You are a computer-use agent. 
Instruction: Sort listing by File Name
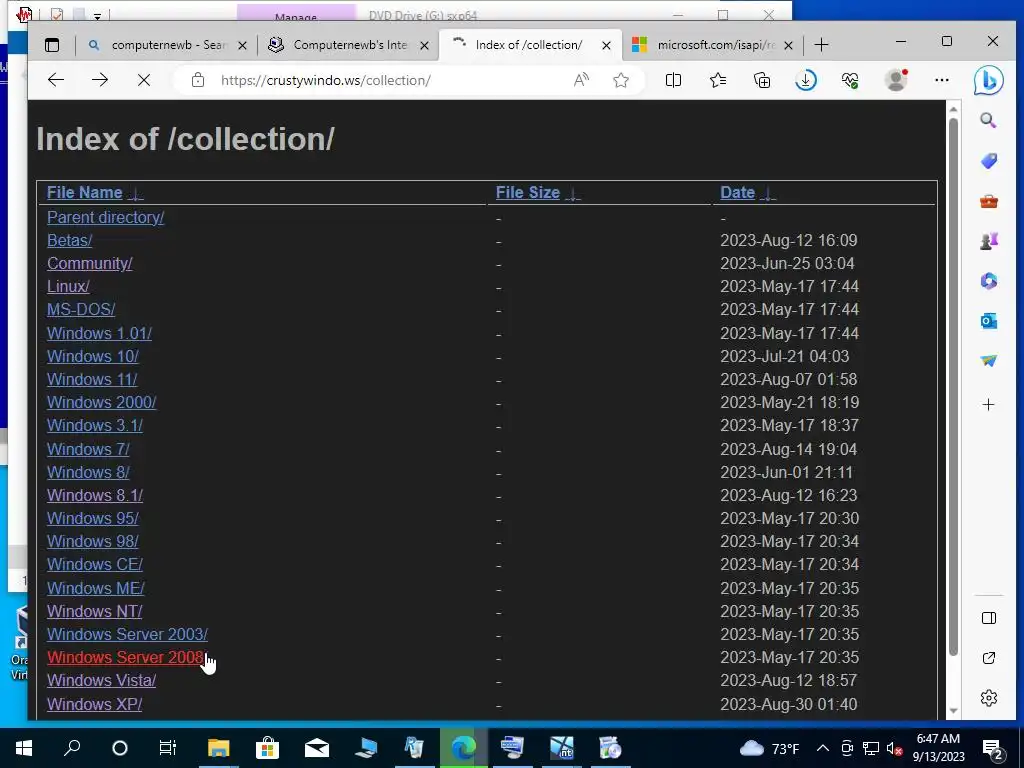coord(84,193)
